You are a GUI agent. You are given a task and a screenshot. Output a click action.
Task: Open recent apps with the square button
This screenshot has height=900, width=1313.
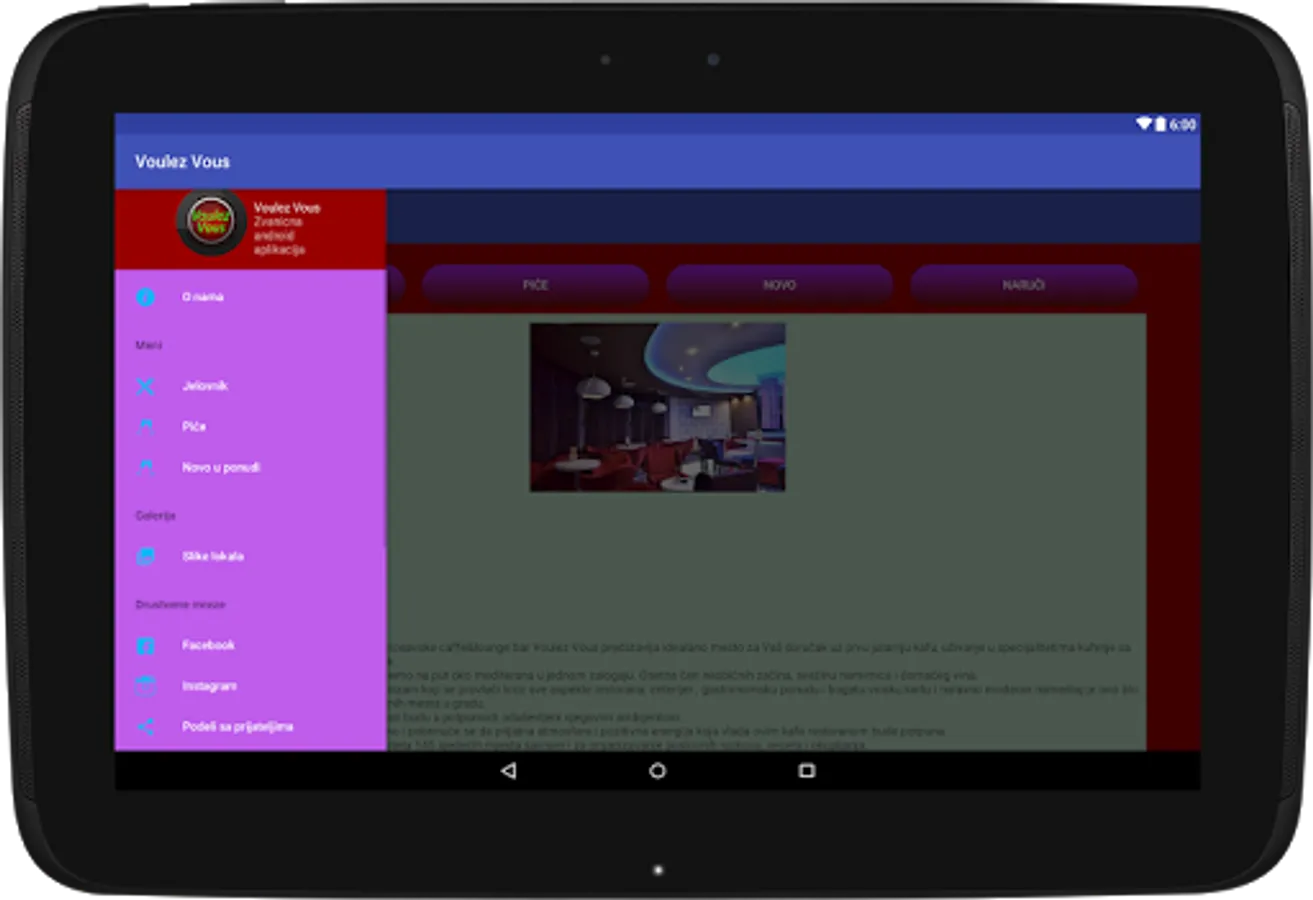(807, 771)
